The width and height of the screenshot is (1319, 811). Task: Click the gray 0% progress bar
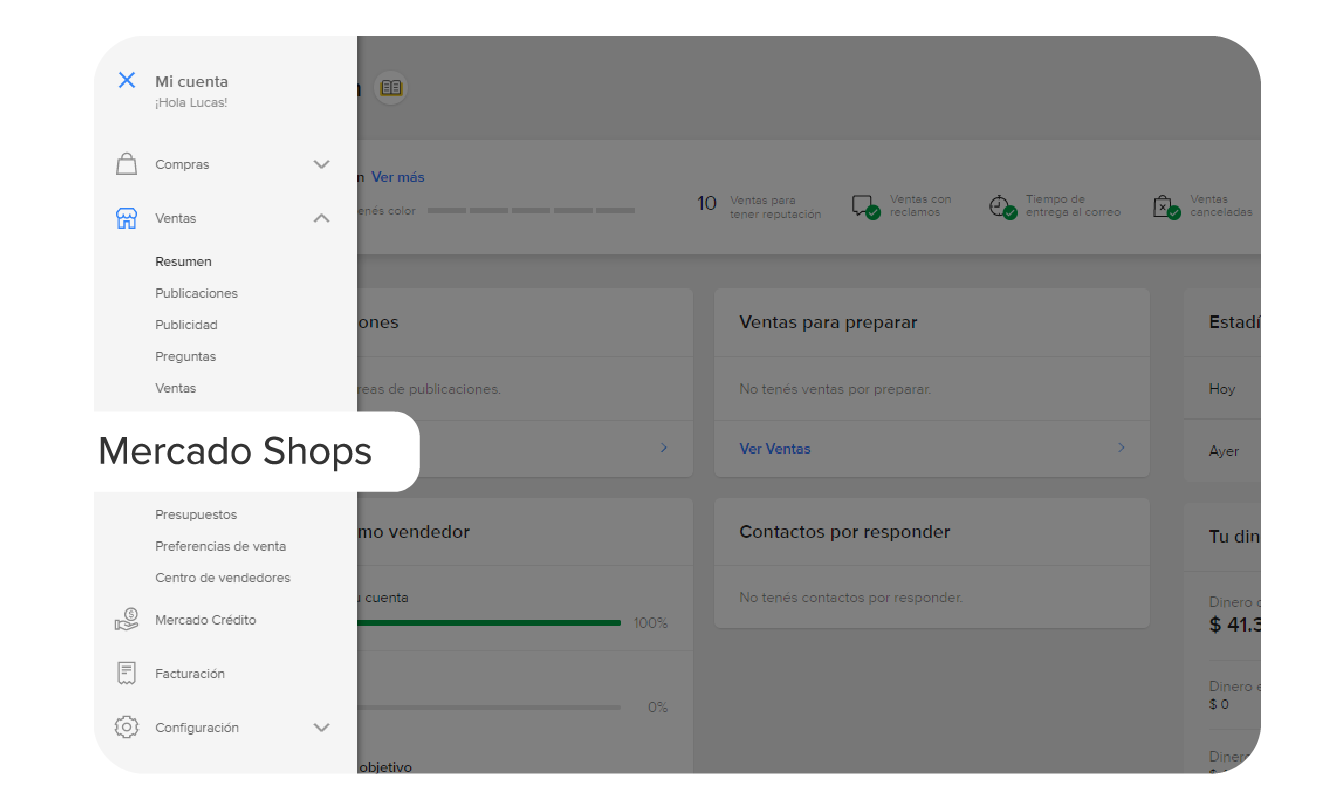click(x=489, y=707)
